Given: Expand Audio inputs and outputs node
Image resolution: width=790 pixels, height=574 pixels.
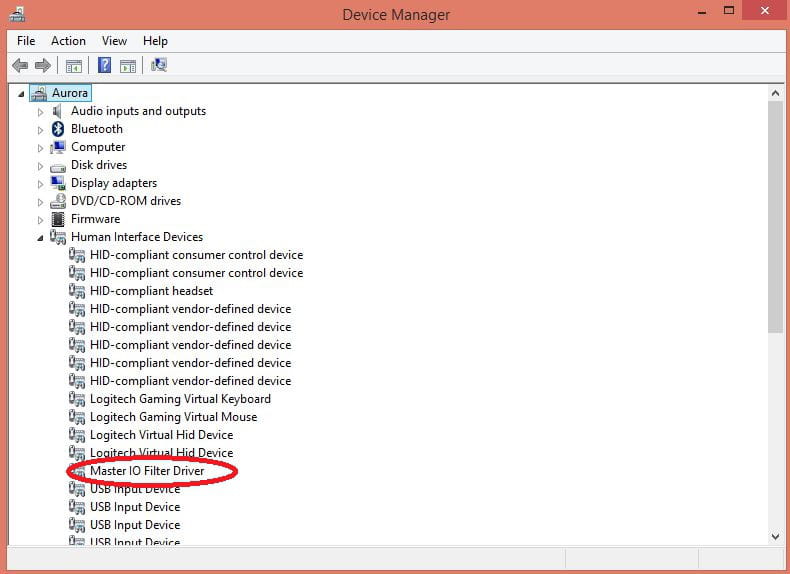Looking at the screenshot, I should point(41,112).
